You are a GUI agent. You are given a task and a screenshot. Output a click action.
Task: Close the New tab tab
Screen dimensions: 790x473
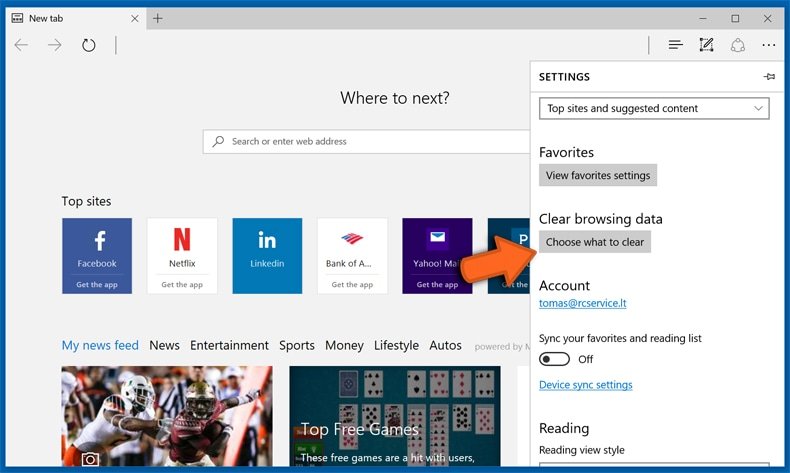tap(135, 19)
